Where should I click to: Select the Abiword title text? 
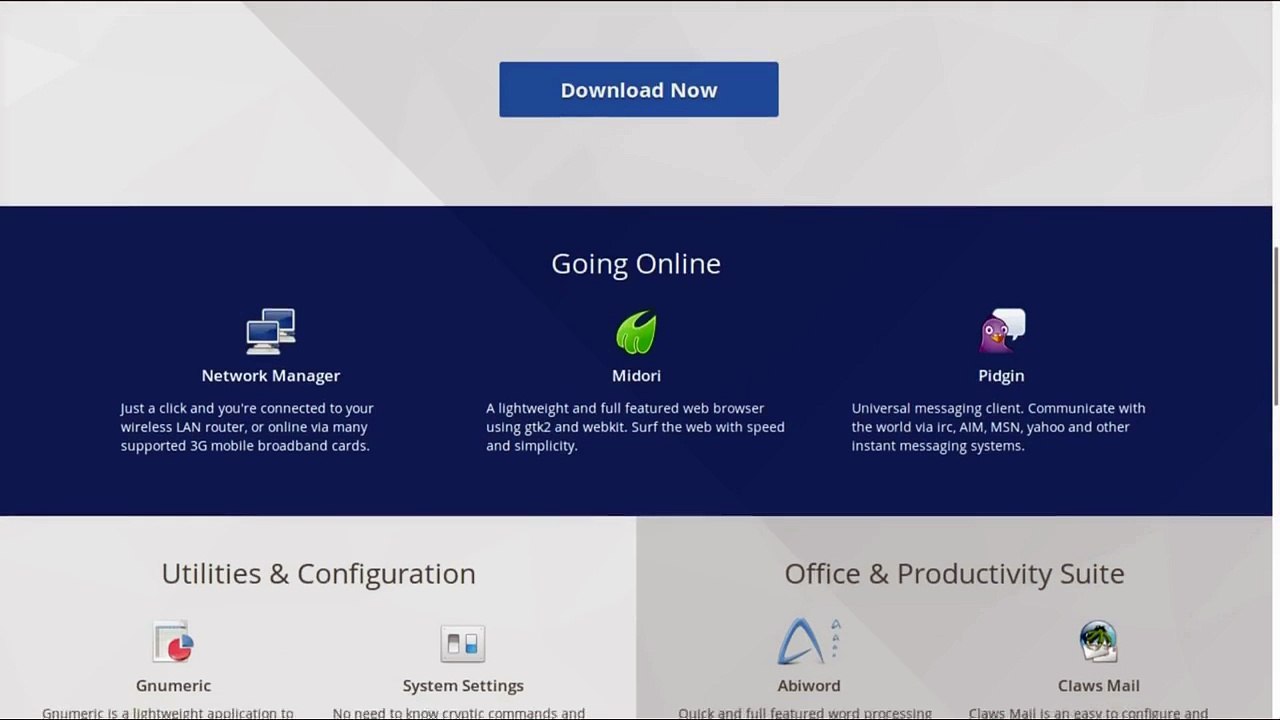809,686
